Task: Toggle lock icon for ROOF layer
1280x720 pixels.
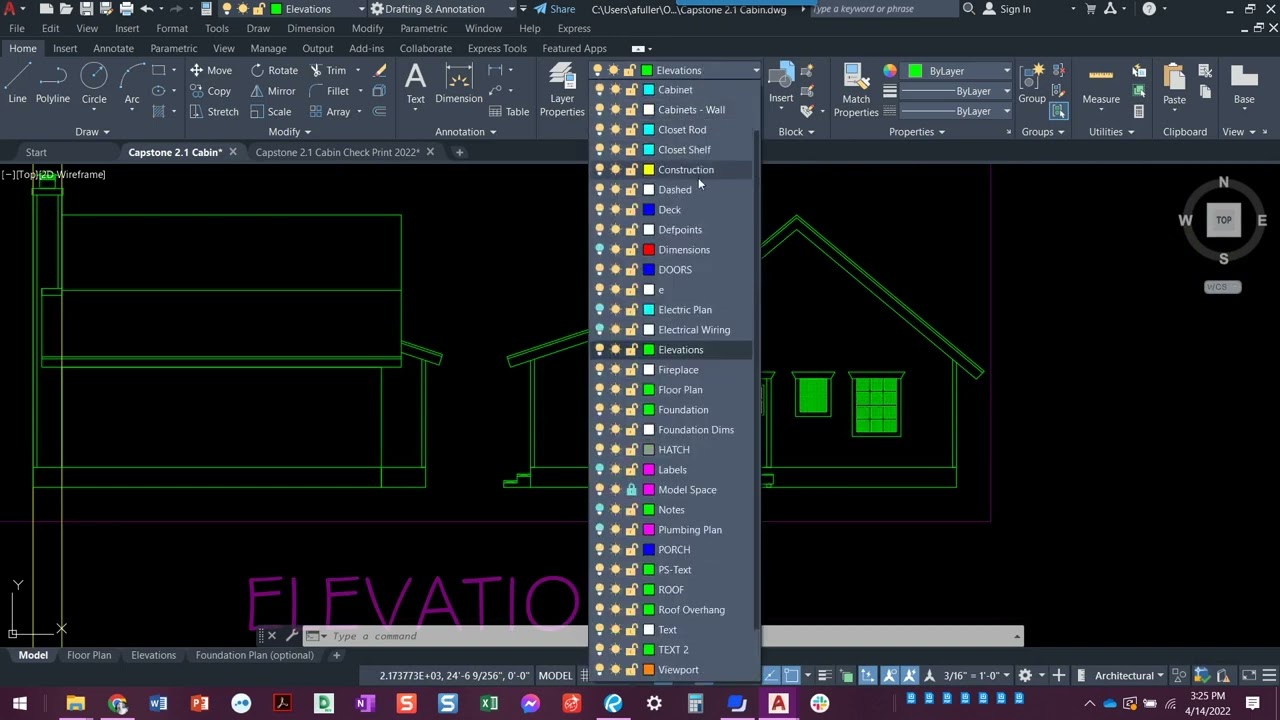Action: coord(631,590)
